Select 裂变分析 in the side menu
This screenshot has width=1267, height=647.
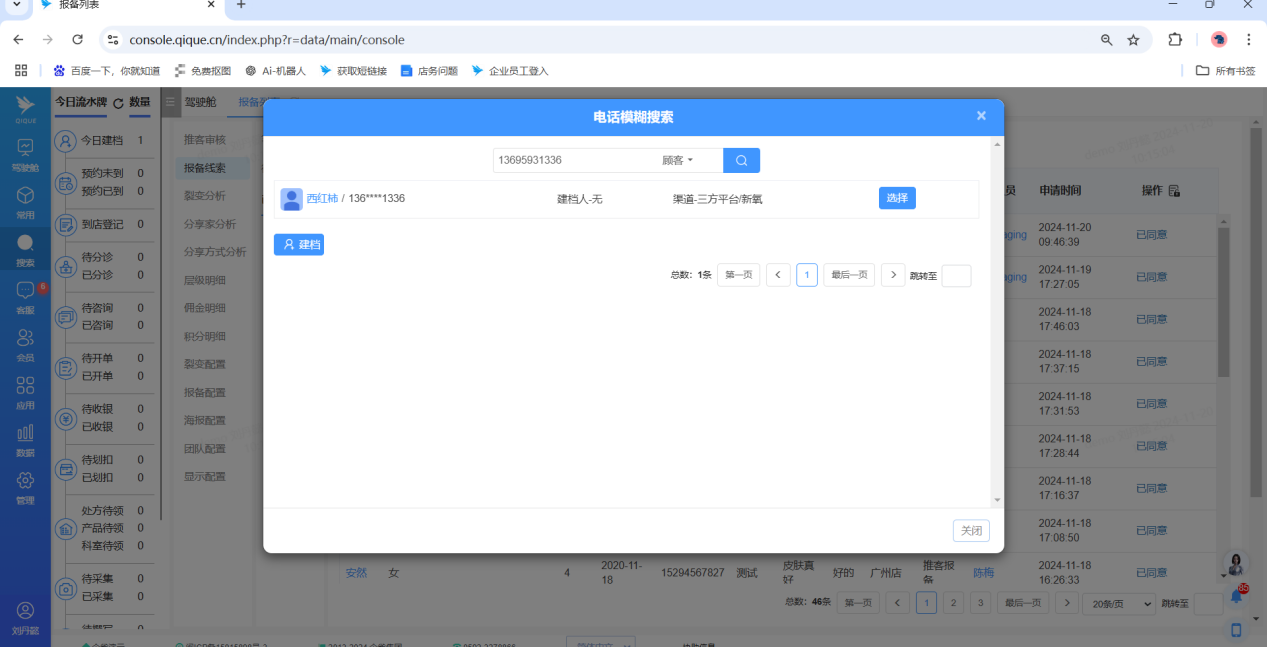click(x=205, y=196)
